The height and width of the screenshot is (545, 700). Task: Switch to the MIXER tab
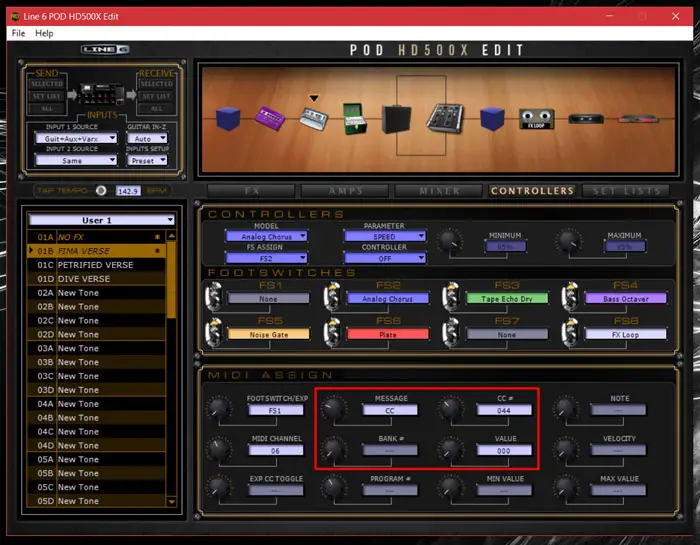click(x=439, y=191)
